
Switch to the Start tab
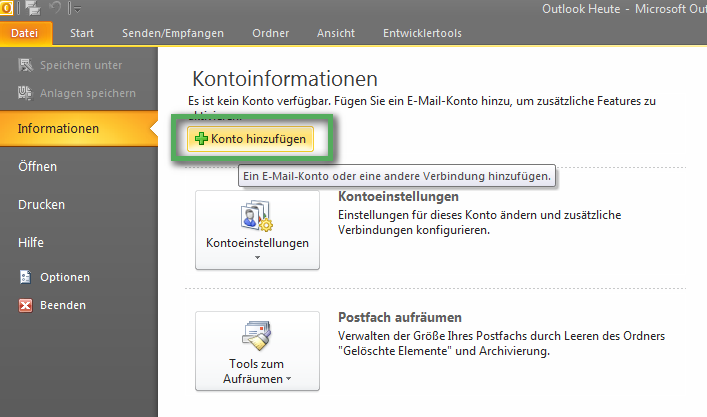(x=82, y=33)
